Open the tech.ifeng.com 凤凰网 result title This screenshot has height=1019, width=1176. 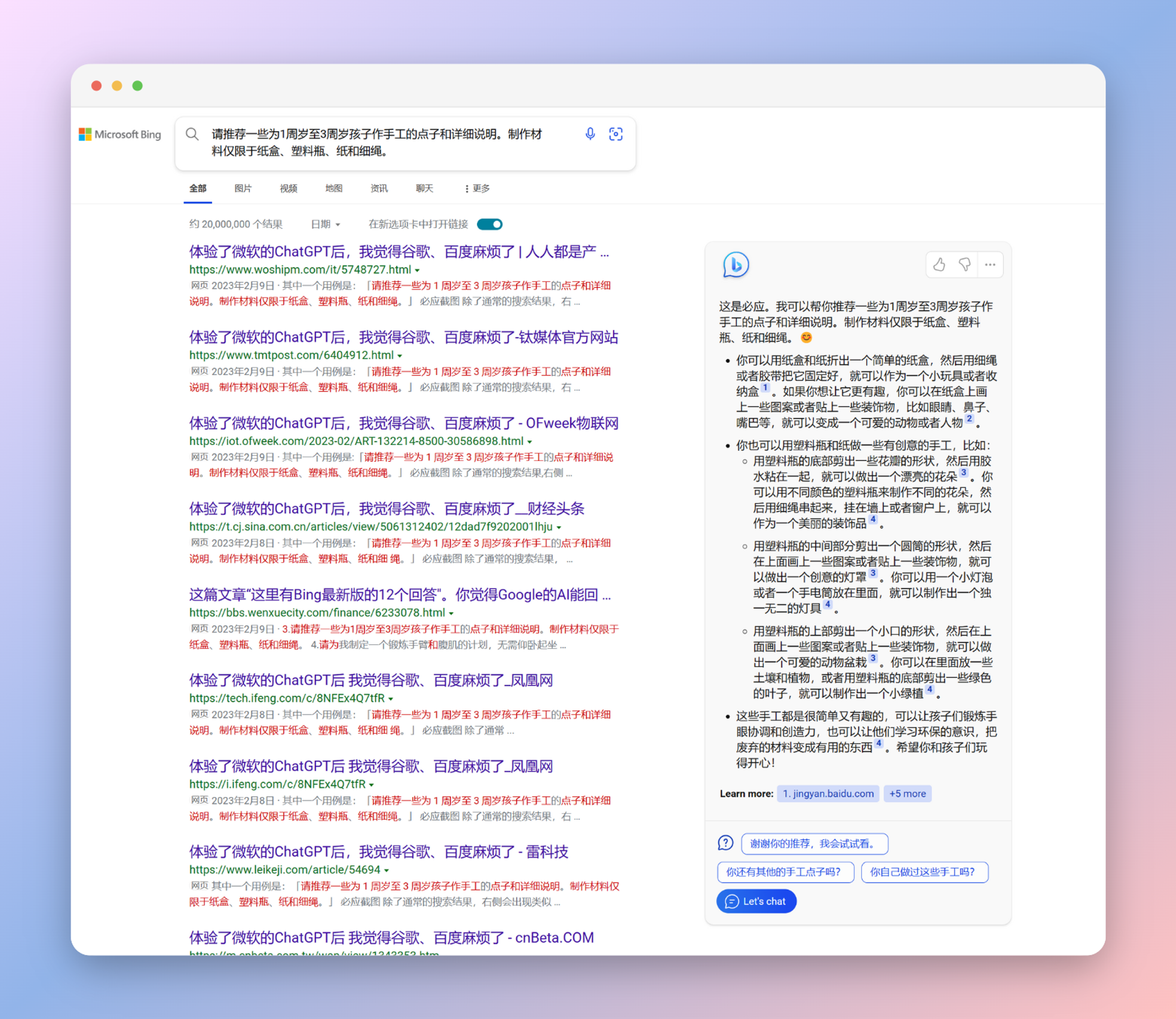click(x=370, y=680)
